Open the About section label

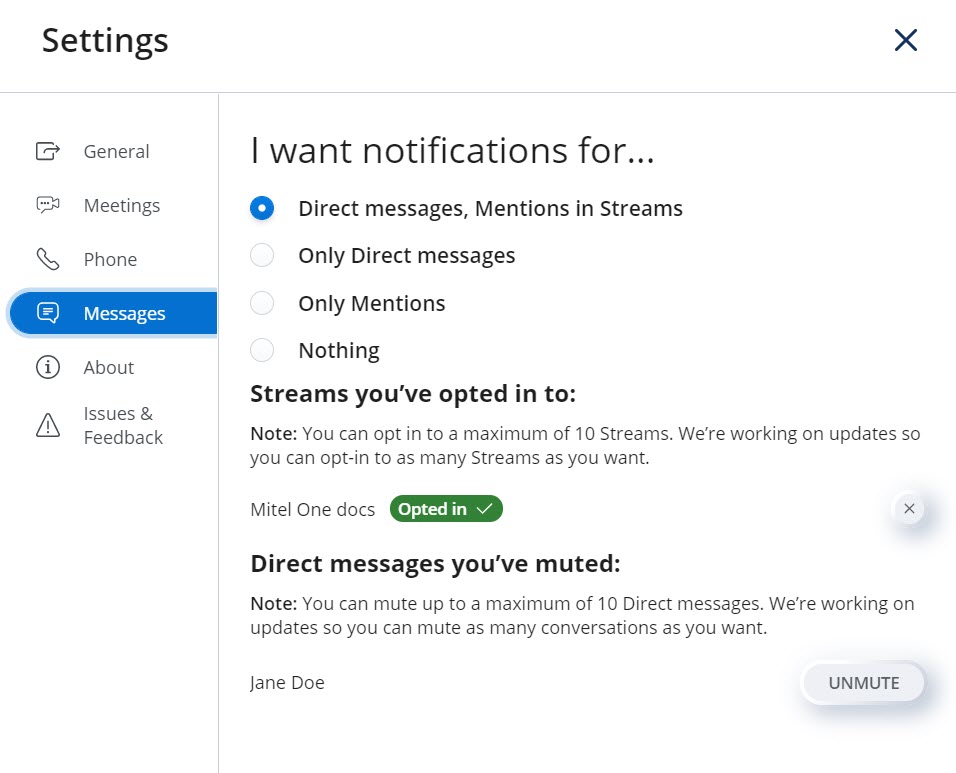coord(108,367)
